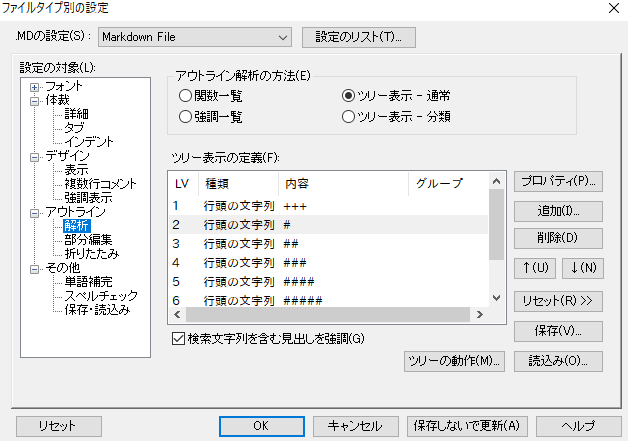Select 強調表示 tree item
This screenshot has height=441, width=628.
[89, 198]
